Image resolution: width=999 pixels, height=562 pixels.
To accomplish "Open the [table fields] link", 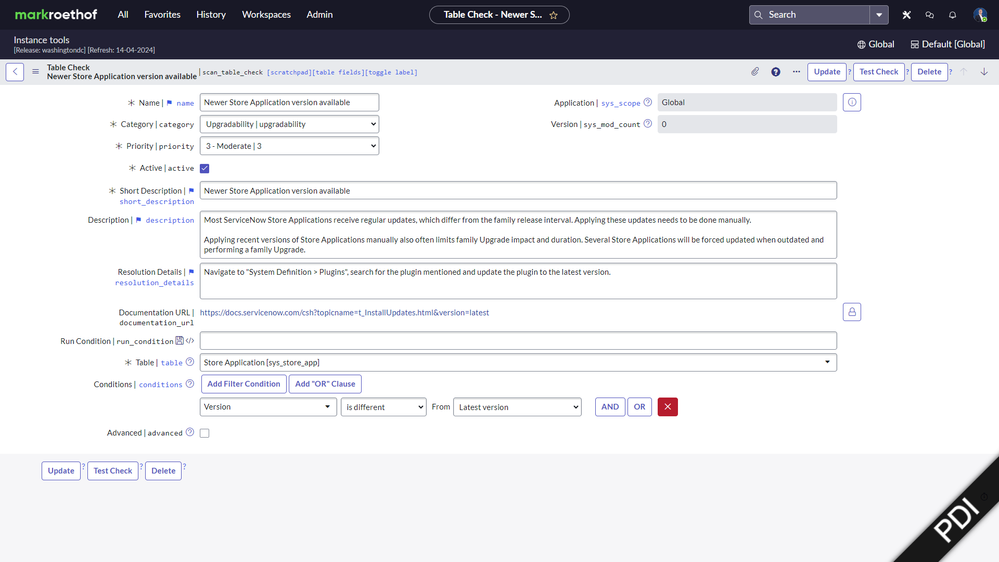I will [338, 73].
